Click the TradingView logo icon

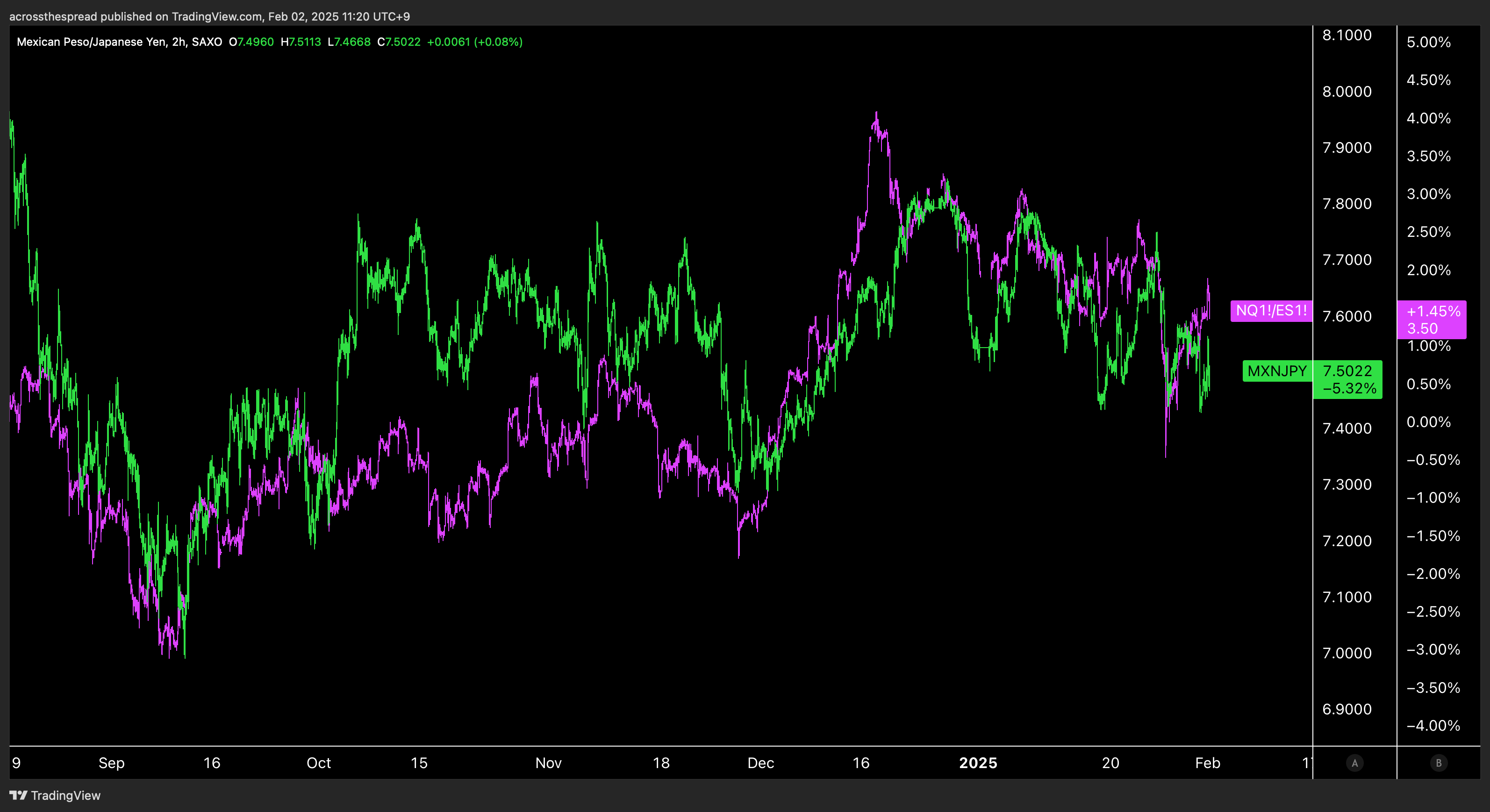coord(18,795)
